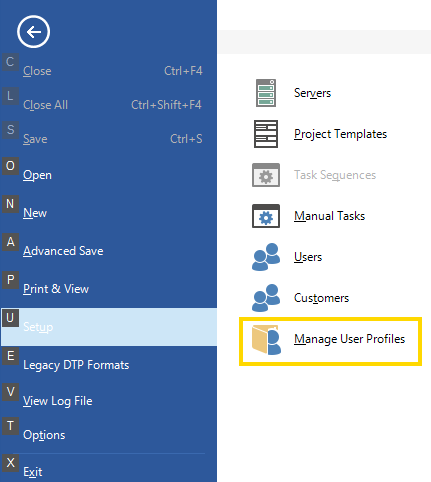Open the Manage User Profiles link
Screen dimensions: 431x482
click(349, 339)
